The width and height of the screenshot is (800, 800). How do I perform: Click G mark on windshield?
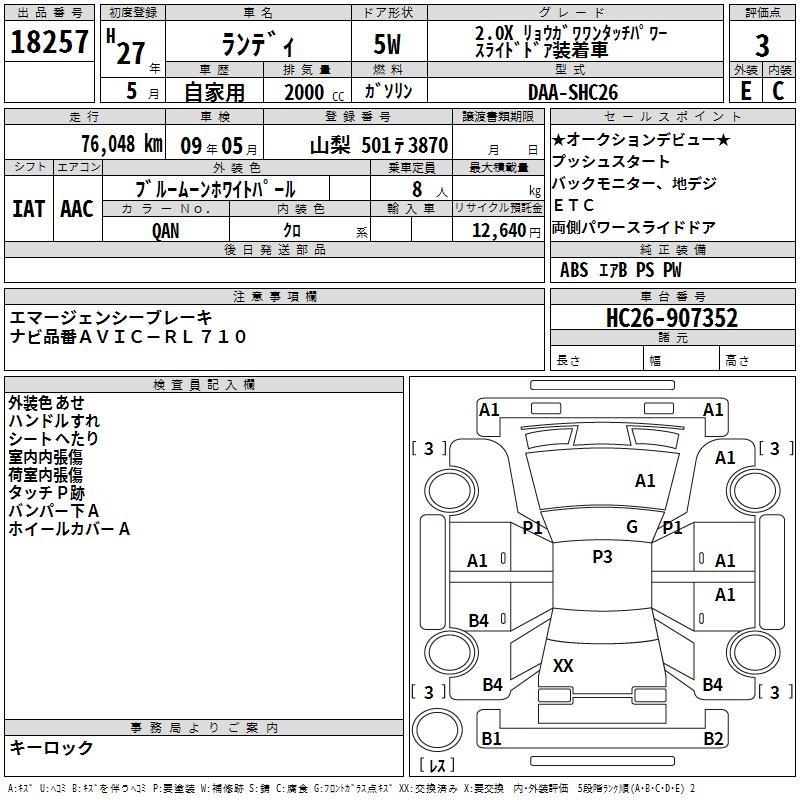[x=632, y=526]
